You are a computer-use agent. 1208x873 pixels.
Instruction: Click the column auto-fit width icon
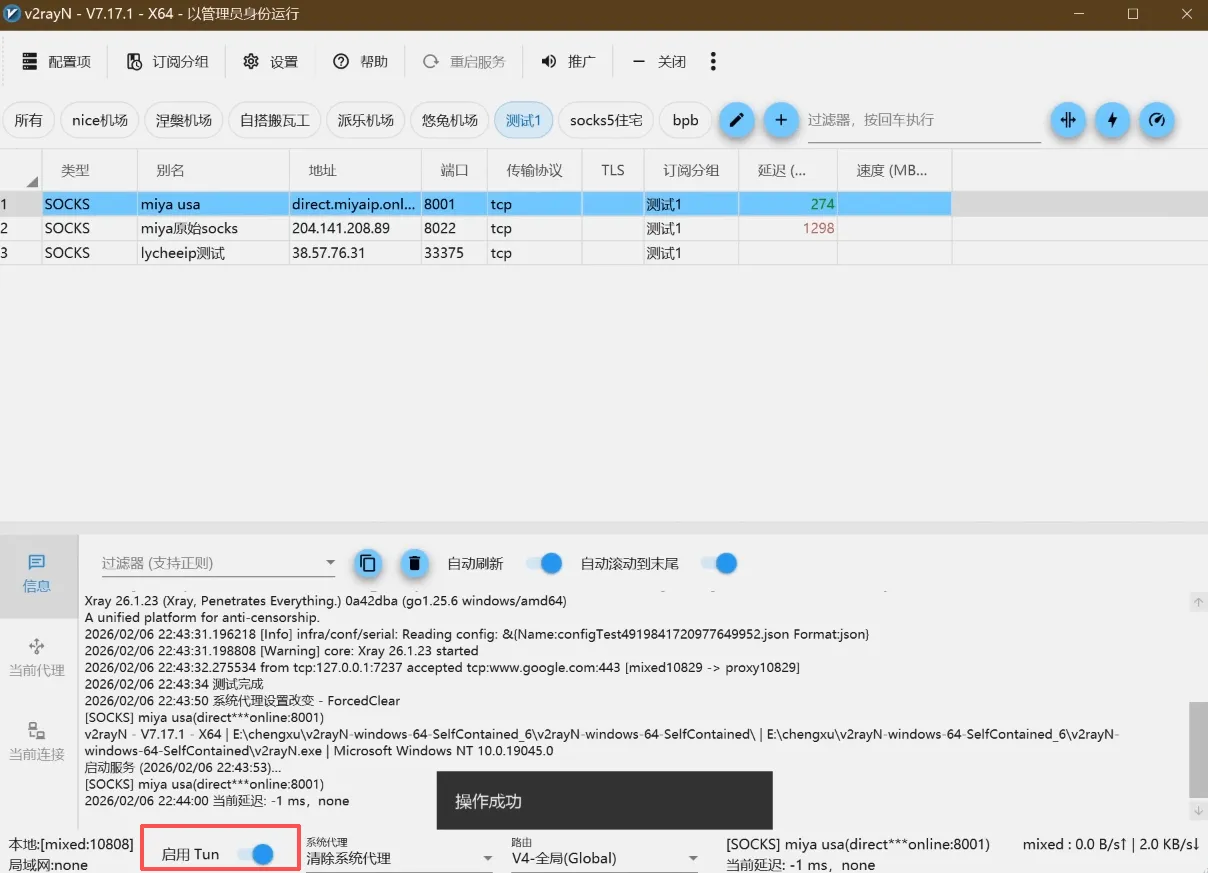(x=1067, y=120)
